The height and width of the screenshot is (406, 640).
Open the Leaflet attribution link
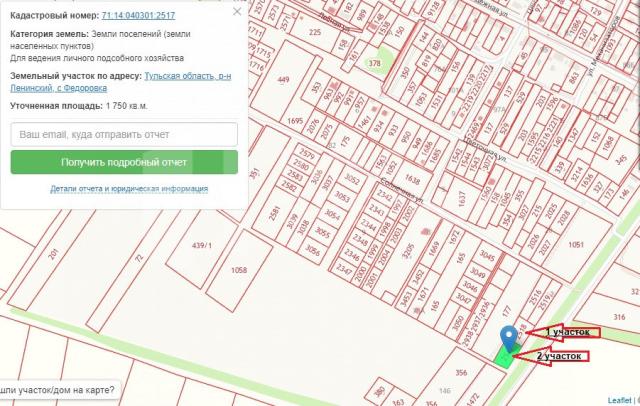[619, 400]
